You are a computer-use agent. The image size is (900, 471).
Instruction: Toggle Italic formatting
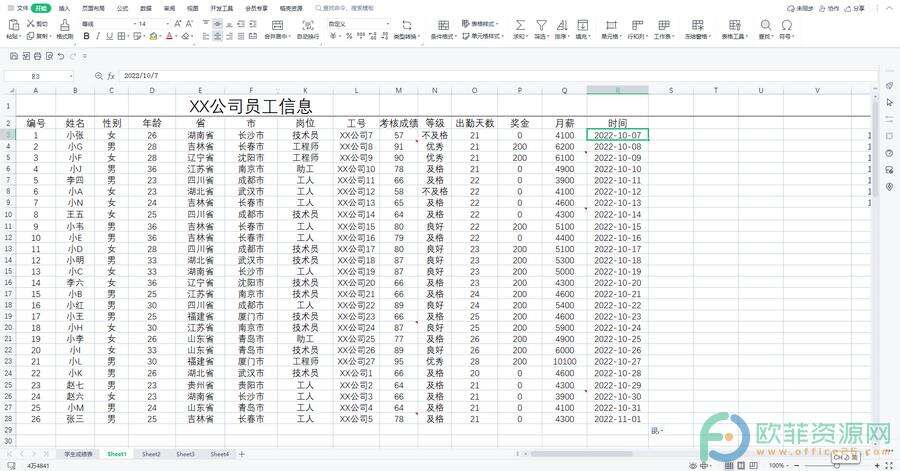[99, 36]
